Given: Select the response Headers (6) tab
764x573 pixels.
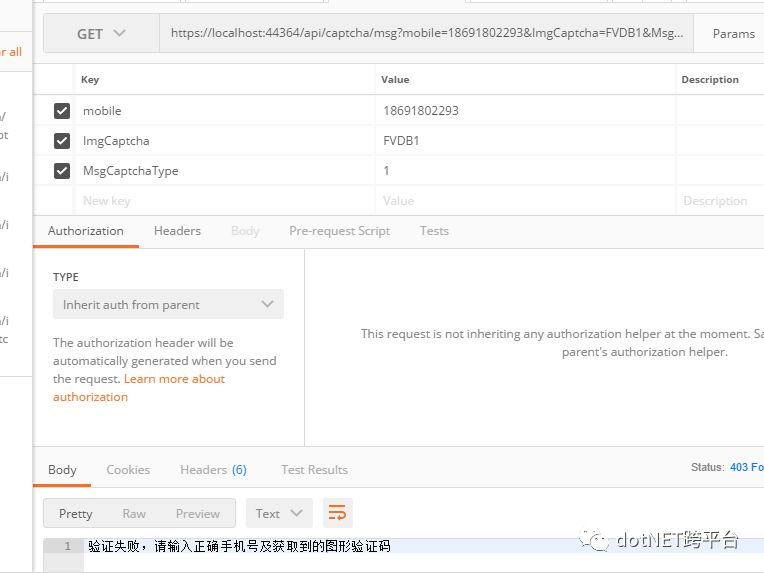Looking at the screenshot, I should pos(213,470).
